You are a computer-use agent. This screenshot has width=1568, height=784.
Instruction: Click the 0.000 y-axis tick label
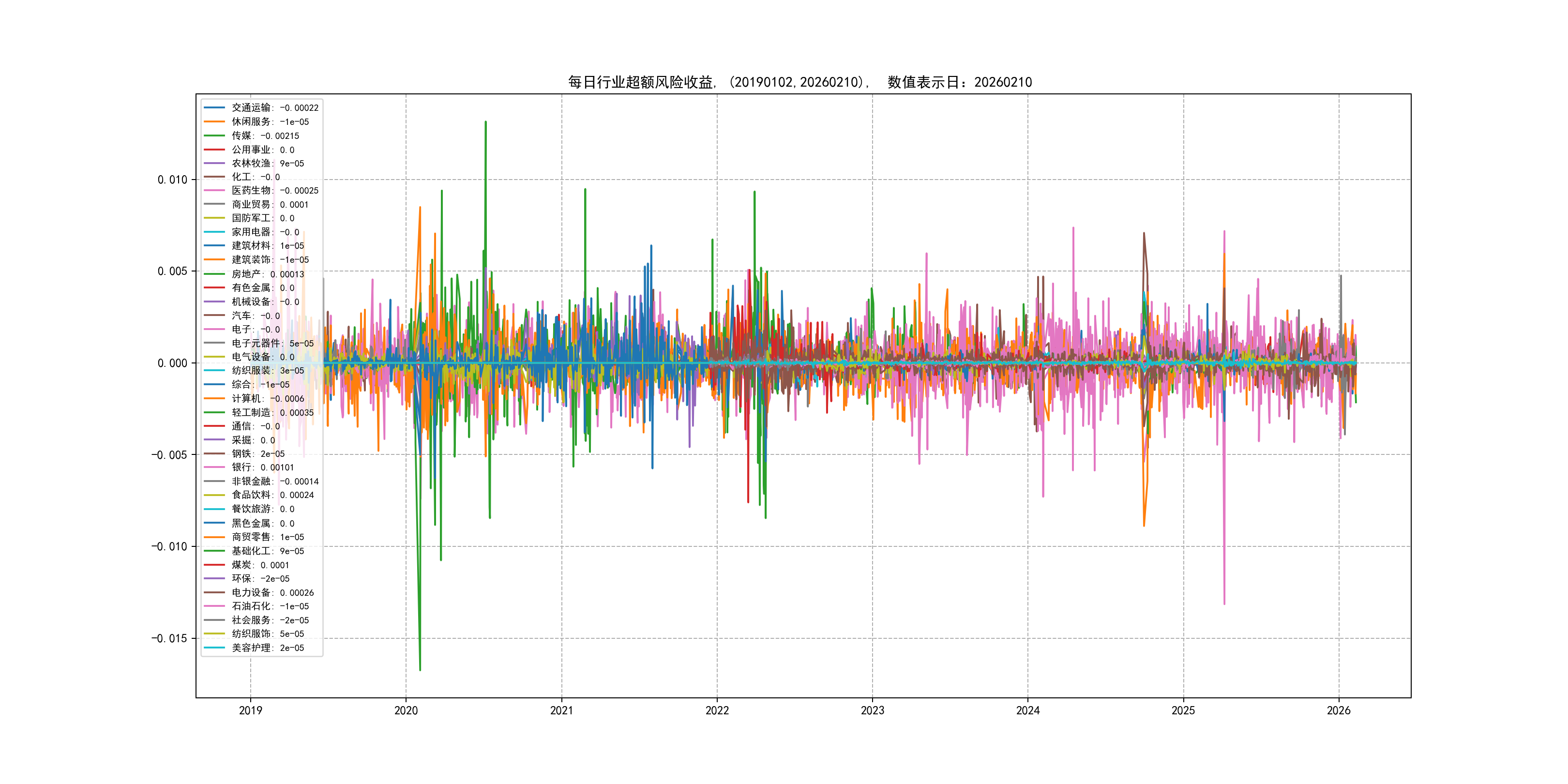[172, 363]
